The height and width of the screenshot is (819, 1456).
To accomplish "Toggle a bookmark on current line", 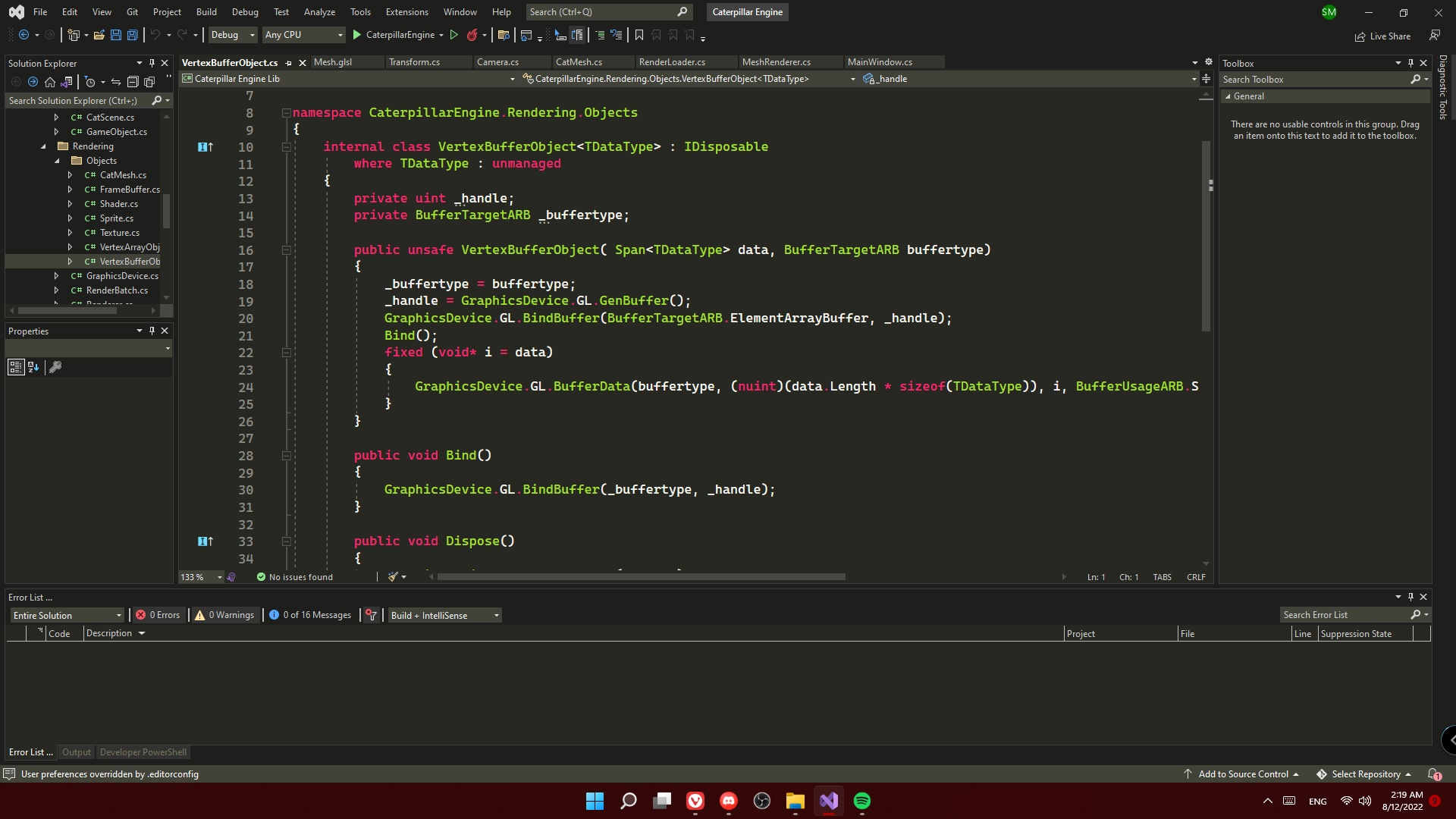I will pyautogui.click(x=639, y=35).
